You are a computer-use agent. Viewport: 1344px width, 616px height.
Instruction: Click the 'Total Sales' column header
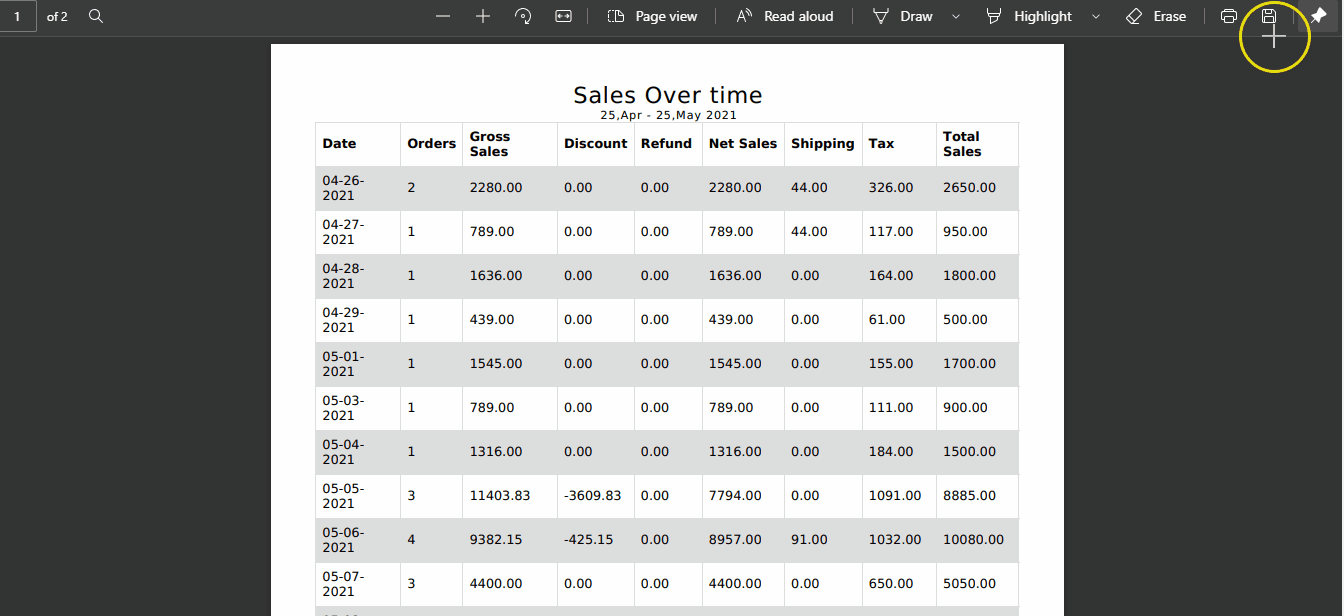[x=962, y=144]
